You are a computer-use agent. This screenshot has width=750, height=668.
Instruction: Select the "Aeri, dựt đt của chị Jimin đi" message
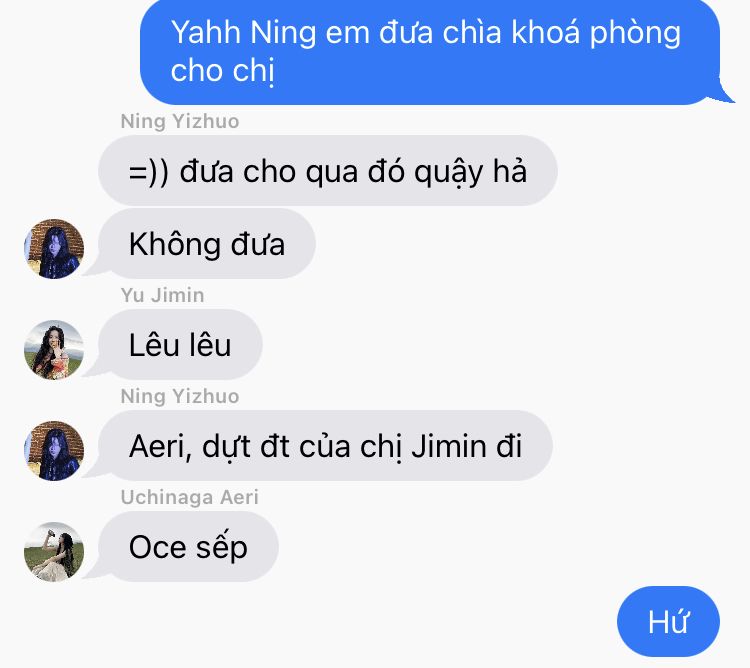325,445
